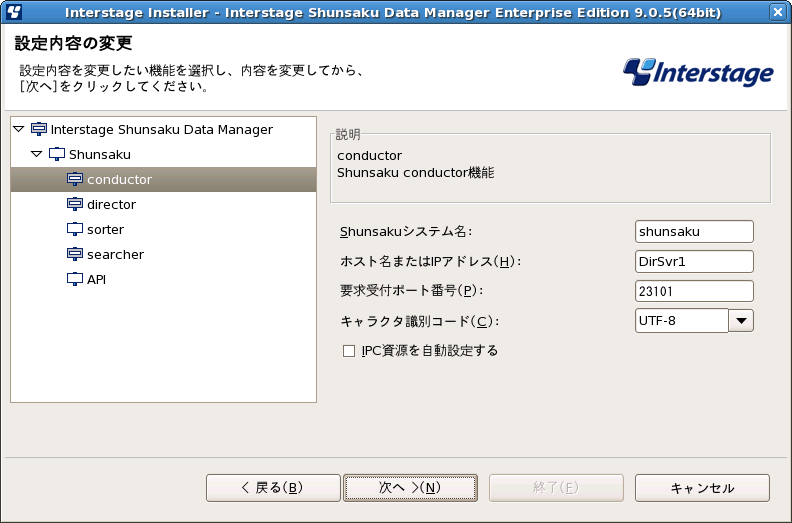The width and height of the screenshot is (792, 523).
Task: Click the sorter feature icon
Action: click(75, 229)
